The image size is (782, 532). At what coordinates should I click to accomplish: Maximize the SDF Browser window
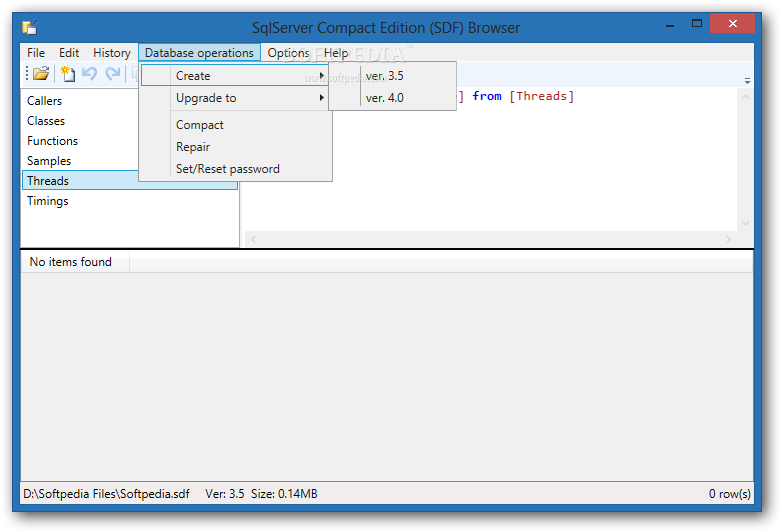697,23
